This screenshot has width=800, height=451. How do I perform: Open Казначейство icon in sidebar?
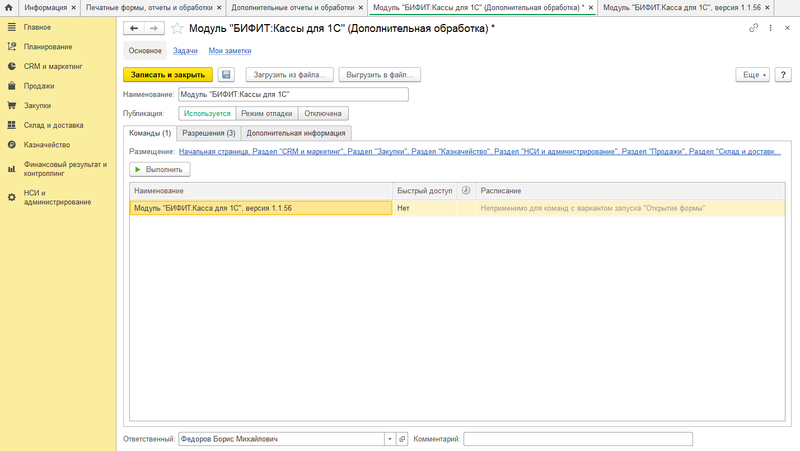12,145
